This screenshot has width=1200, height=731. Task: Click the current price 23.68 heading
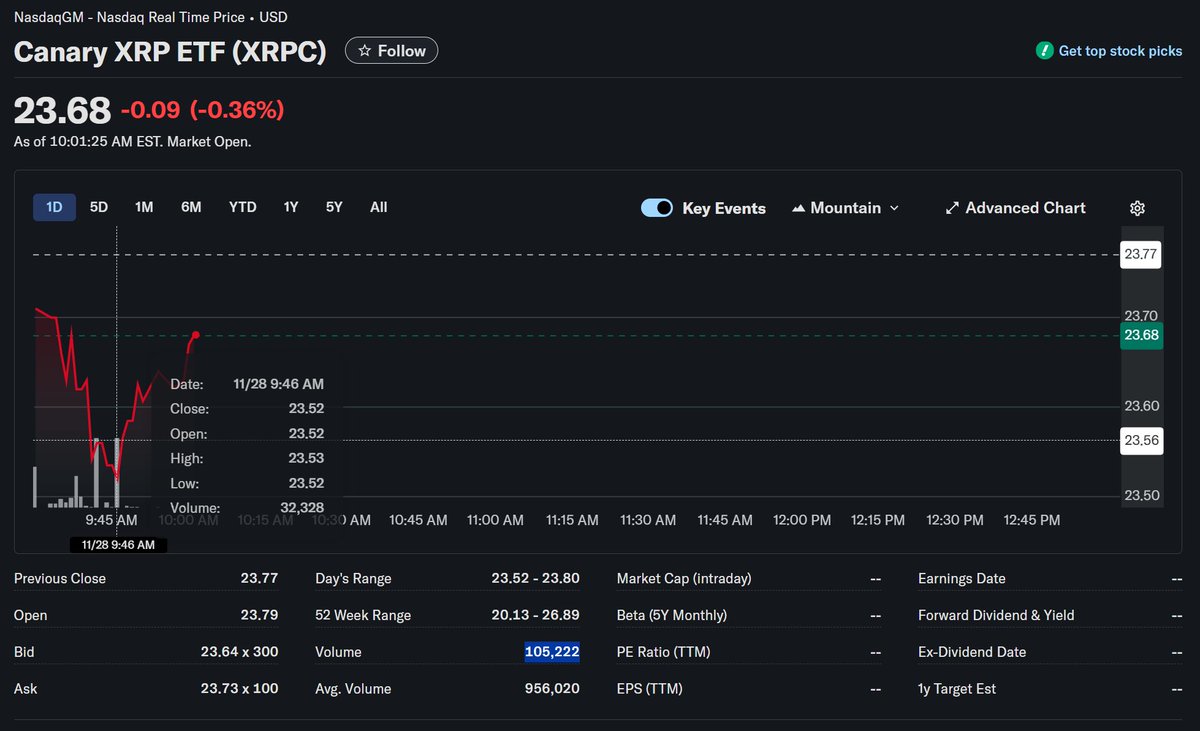62,110
